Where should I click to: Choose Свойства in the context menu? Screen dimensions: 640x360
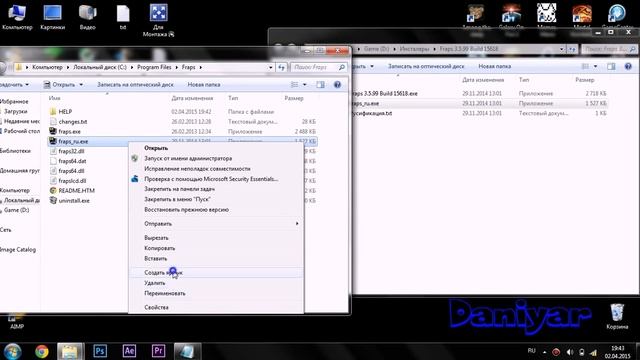pyautogui.click(x=216, y=307)
